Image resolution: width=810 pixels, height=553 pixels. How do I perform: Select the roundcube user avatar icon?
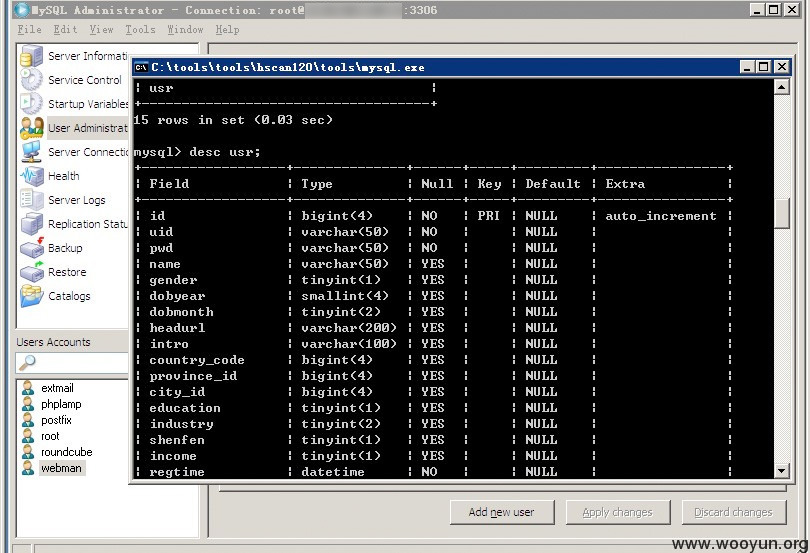click(28, 452)
